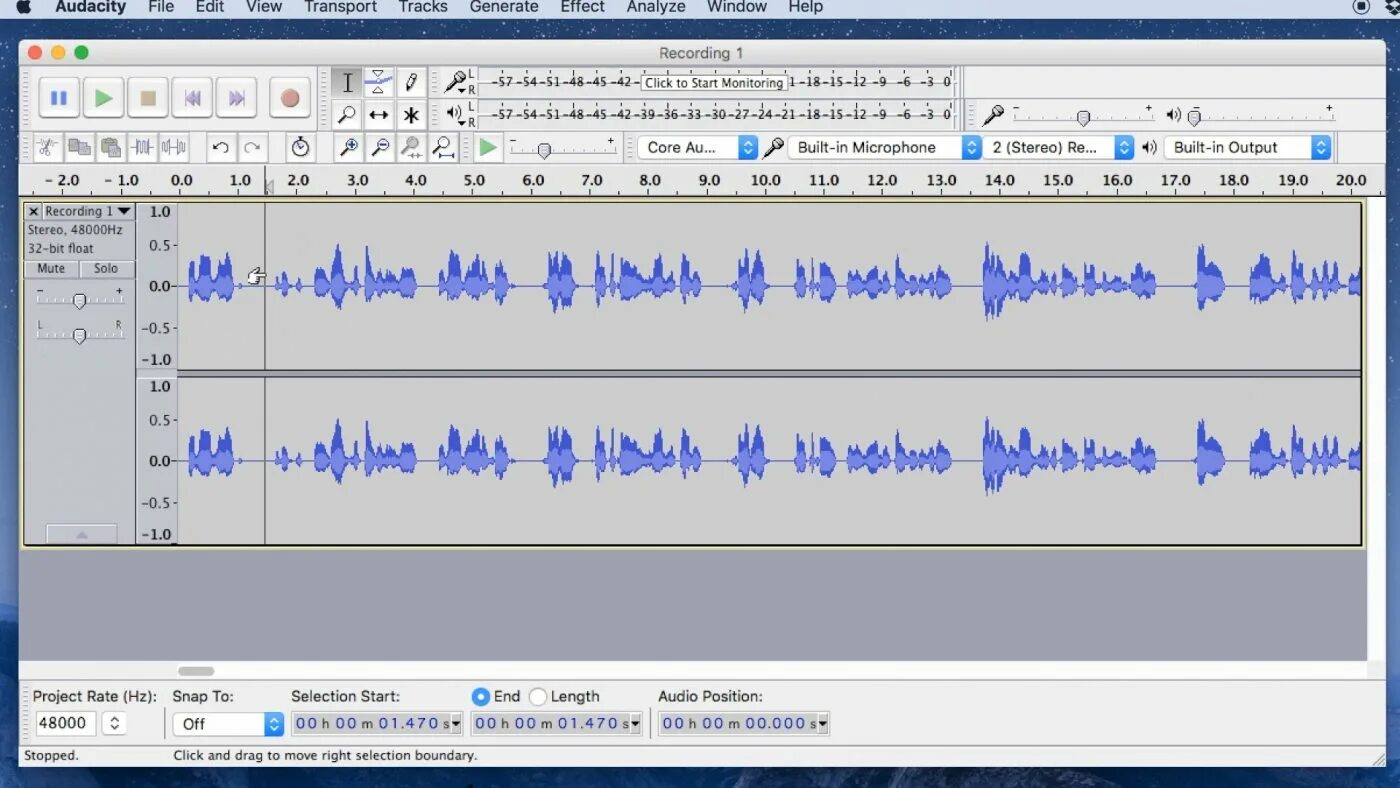Adjust the track gain slider
This screenshot has height=788, width=1400.
click(x=79, y=300)
